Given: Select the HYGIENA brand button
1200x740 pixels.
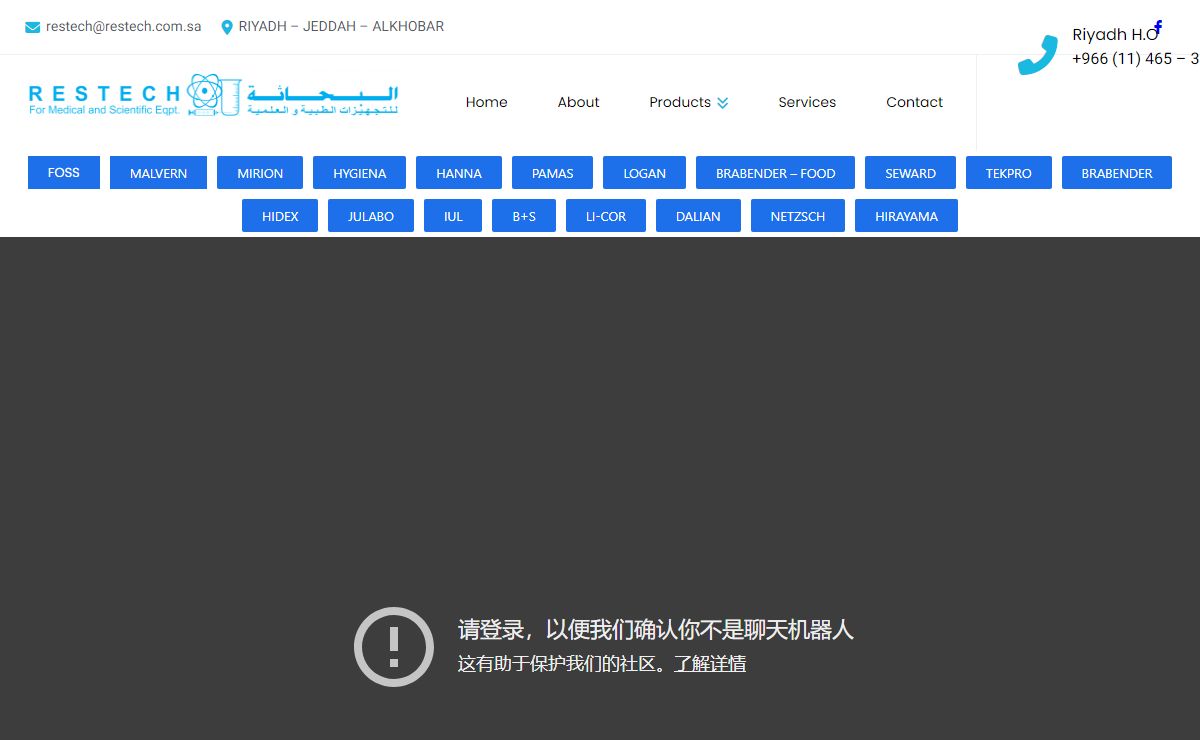Looking at the screenshot, I should pyautogui.click(x=359, y=172).
